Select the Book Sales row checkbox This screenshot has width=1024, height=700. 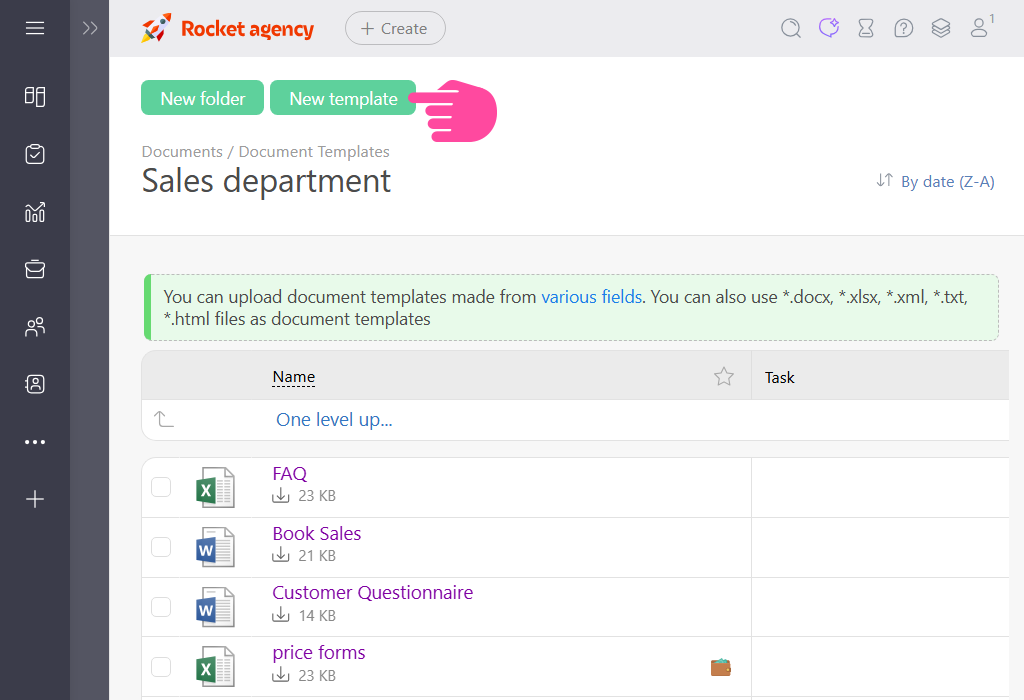pyautogui.click(x=161, y=547)
